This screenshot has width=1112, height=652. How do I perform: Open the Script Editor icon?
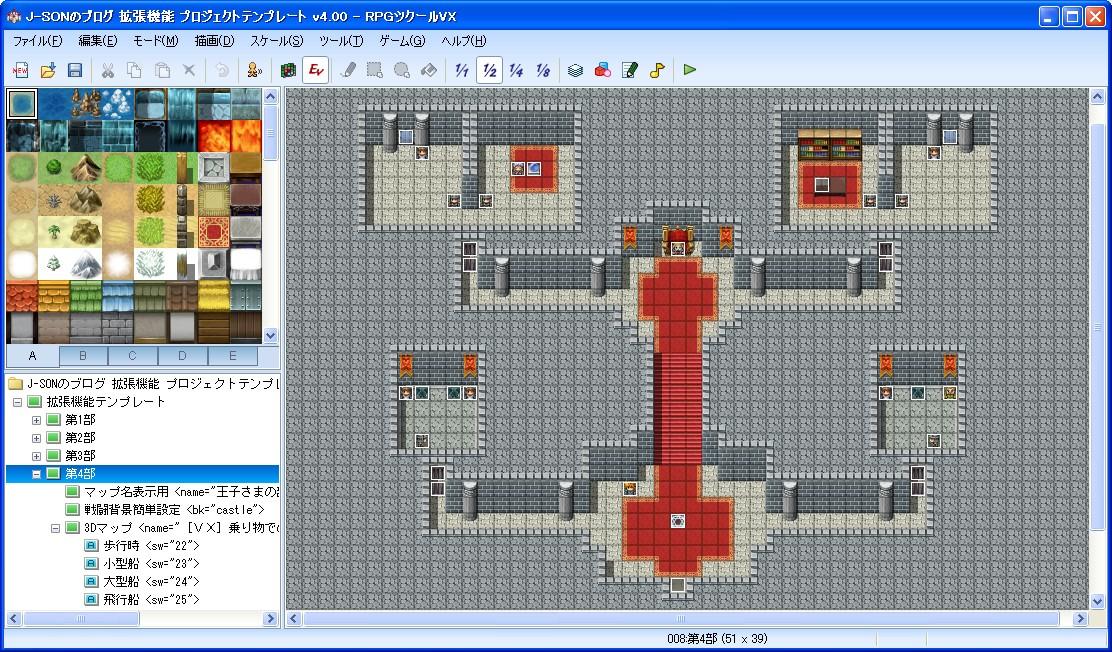pyautogui.click(x=630, y=70)
